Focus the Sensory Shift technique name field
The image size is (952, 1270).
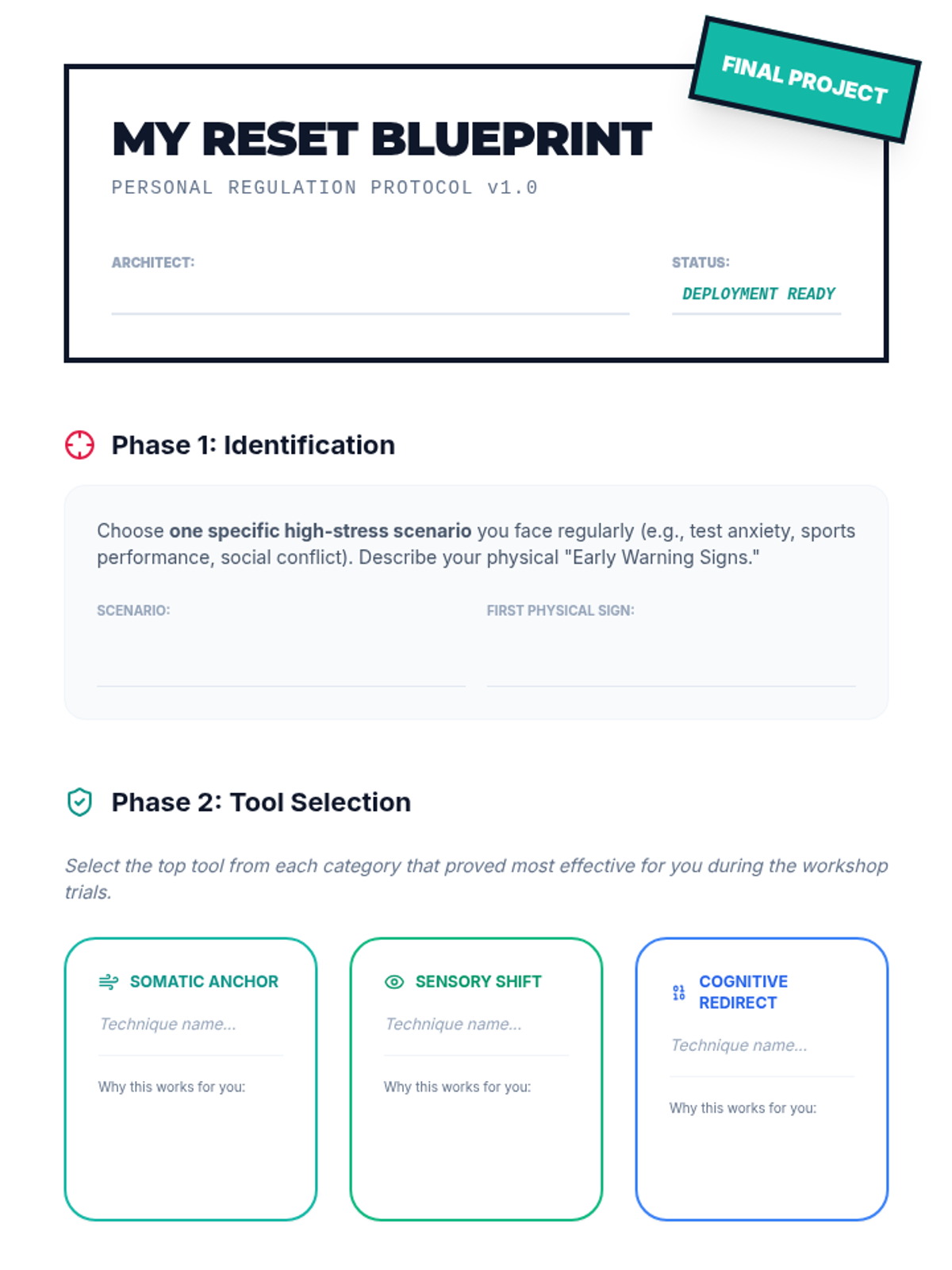click(x=476, y=1029)
